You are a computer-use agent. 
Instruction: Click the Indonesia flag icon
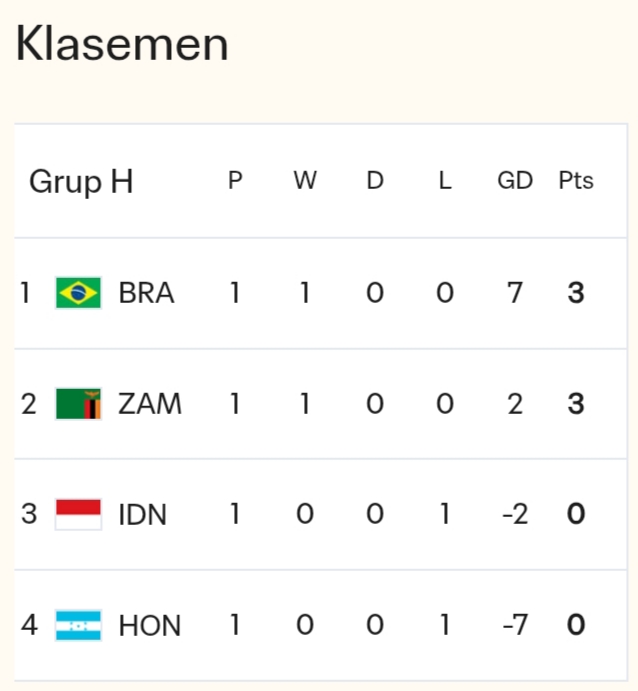point(78,515)
